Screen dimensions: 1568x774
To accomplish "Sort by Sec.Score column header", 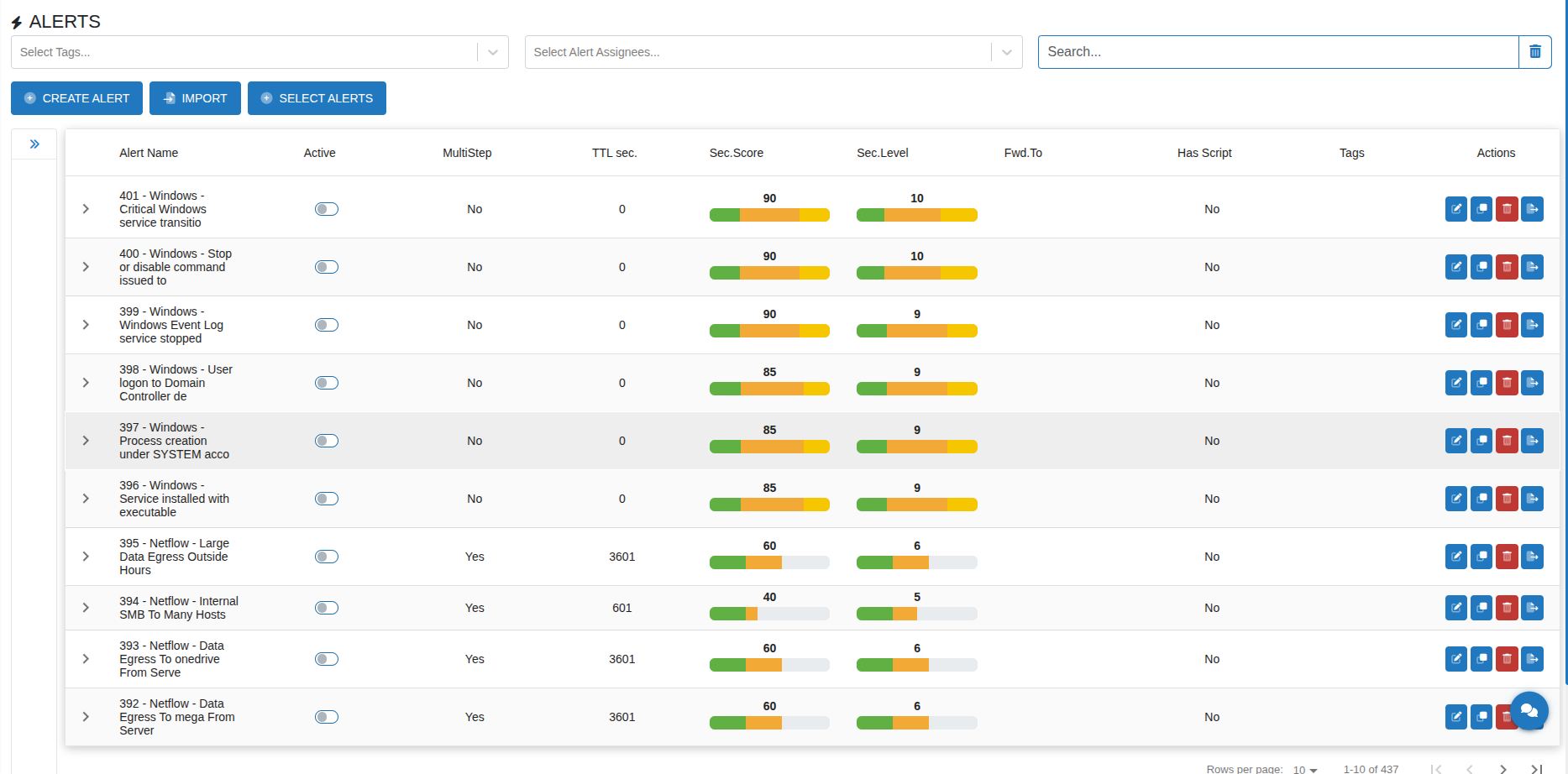I will coord(736,153).
